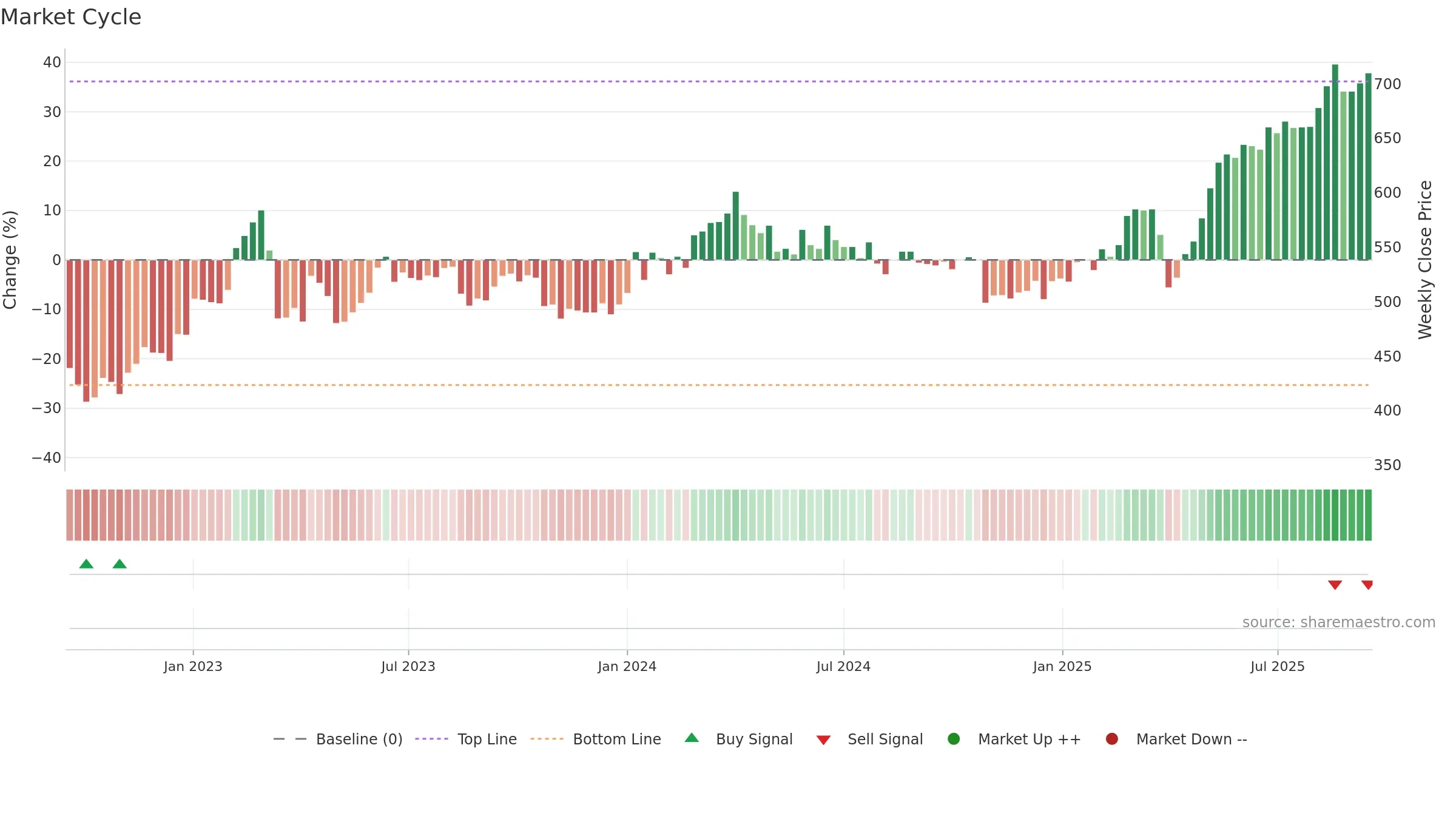Screen dimensions: 1456x819
Task: Toggle the Market Down -- legend entry
Action: coord(1176,739)
